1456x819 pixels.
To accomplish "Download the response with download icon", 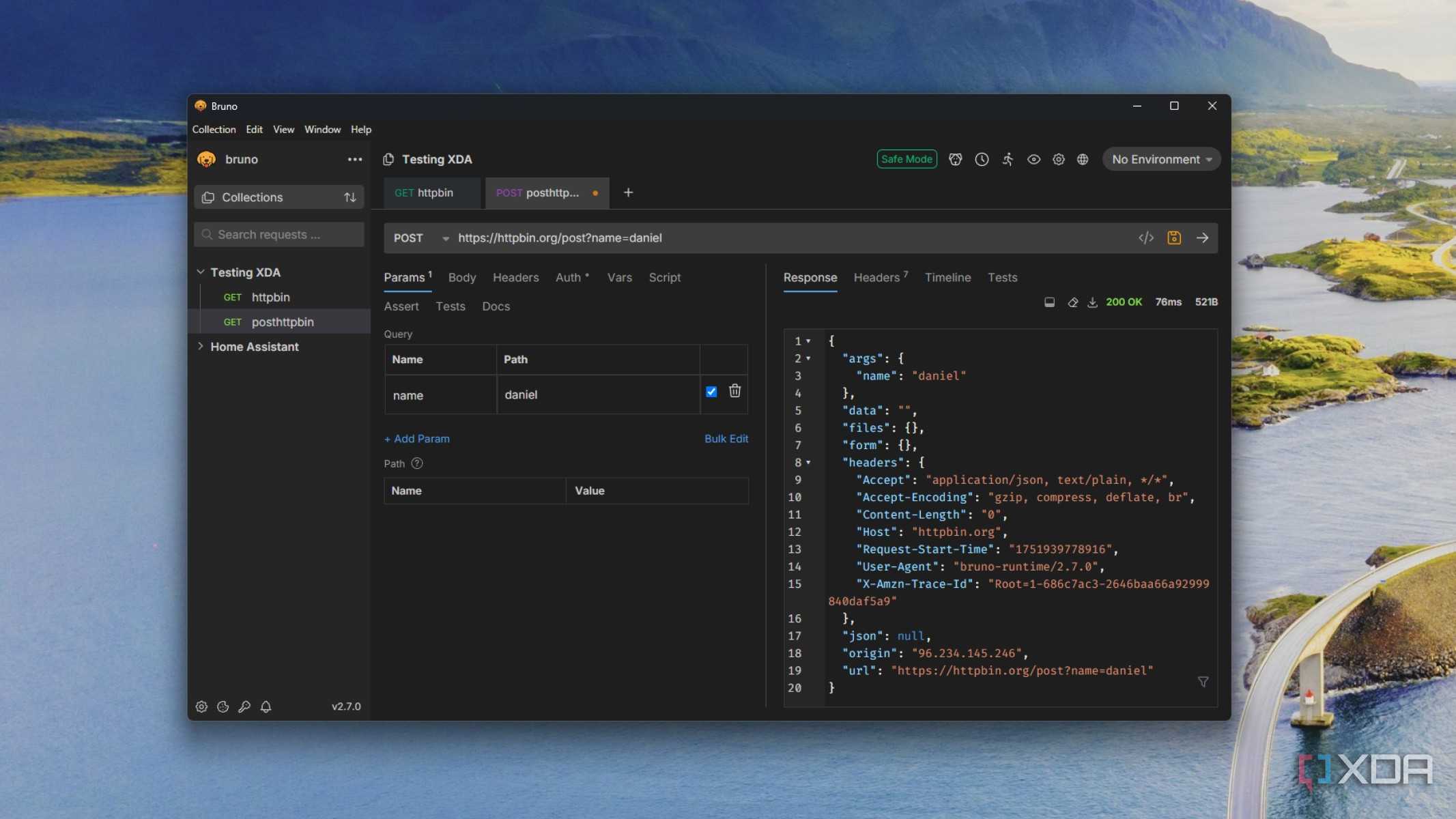I will 1092,302.
